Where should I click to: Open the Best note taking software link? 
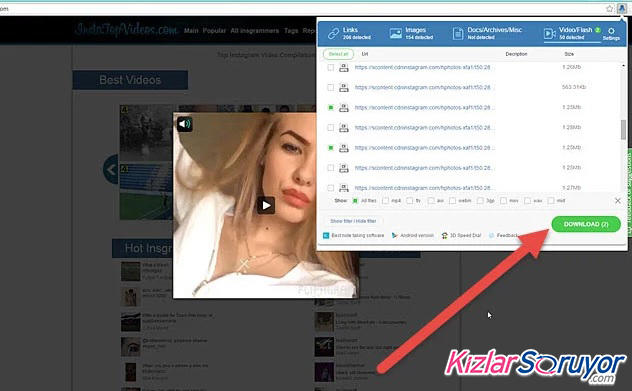pyautogui.click(x=354, y=235)
